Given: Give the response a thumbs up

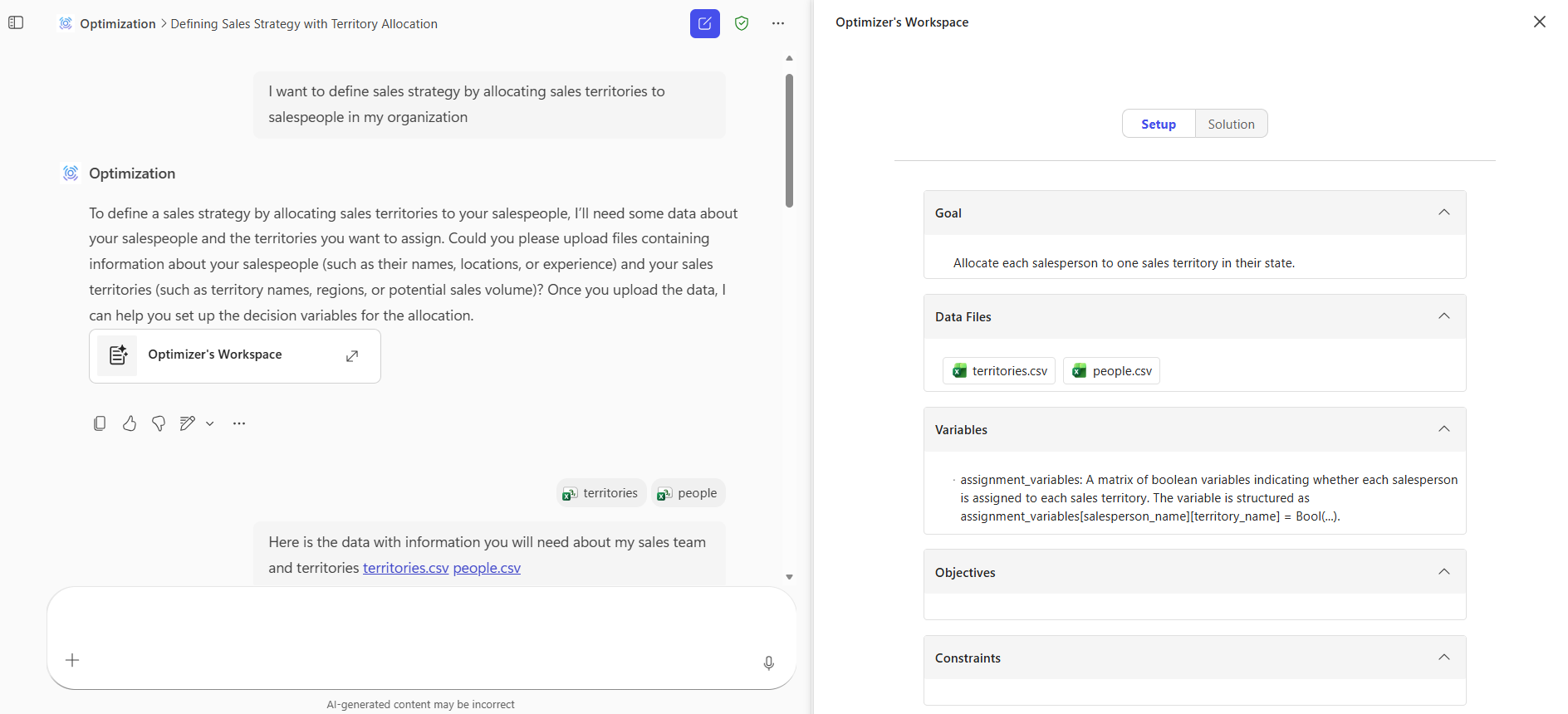Looking at the screenshot, I should coord(130,423).
